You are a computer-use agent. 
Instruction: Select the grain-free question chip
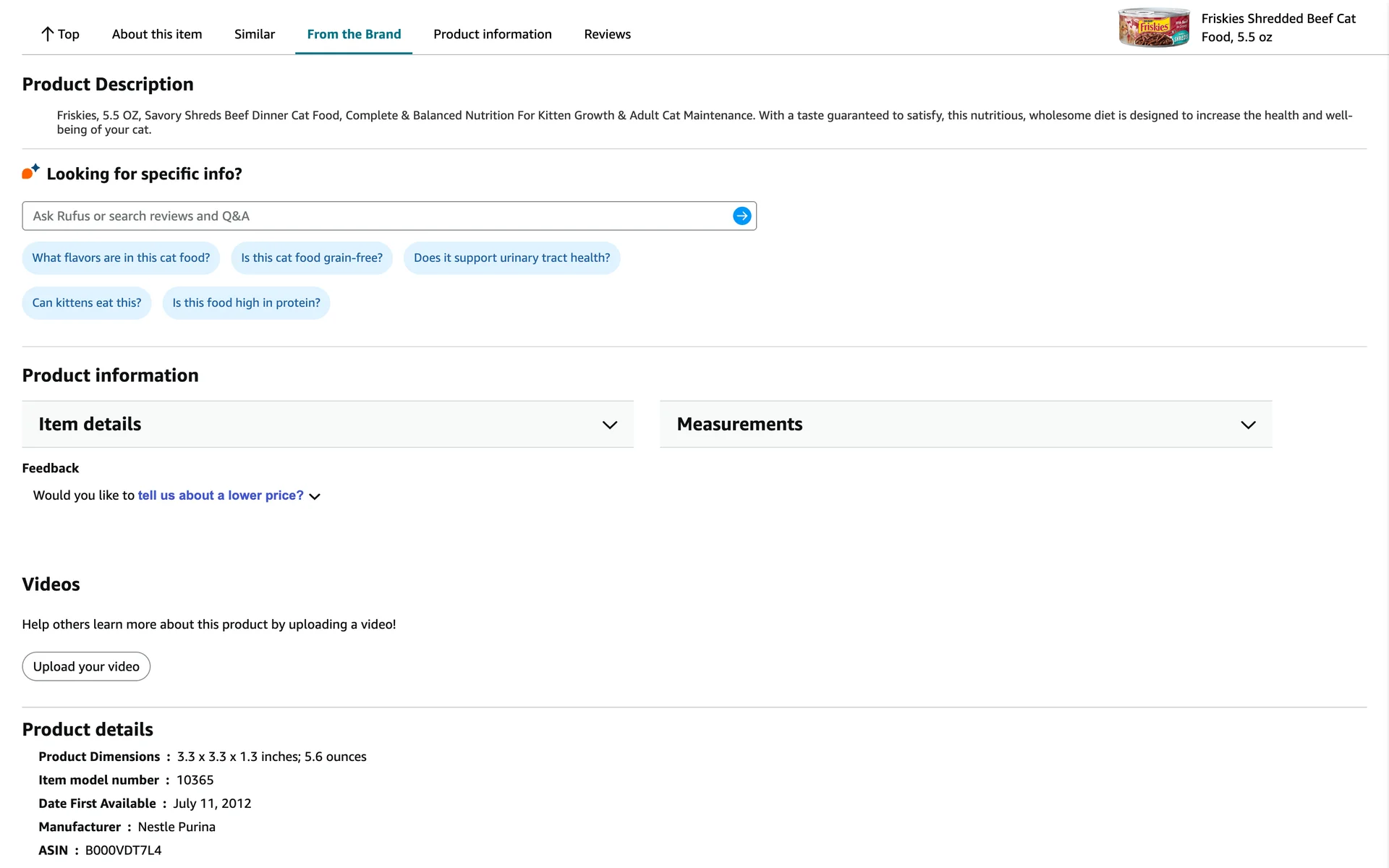pos(311,258)
